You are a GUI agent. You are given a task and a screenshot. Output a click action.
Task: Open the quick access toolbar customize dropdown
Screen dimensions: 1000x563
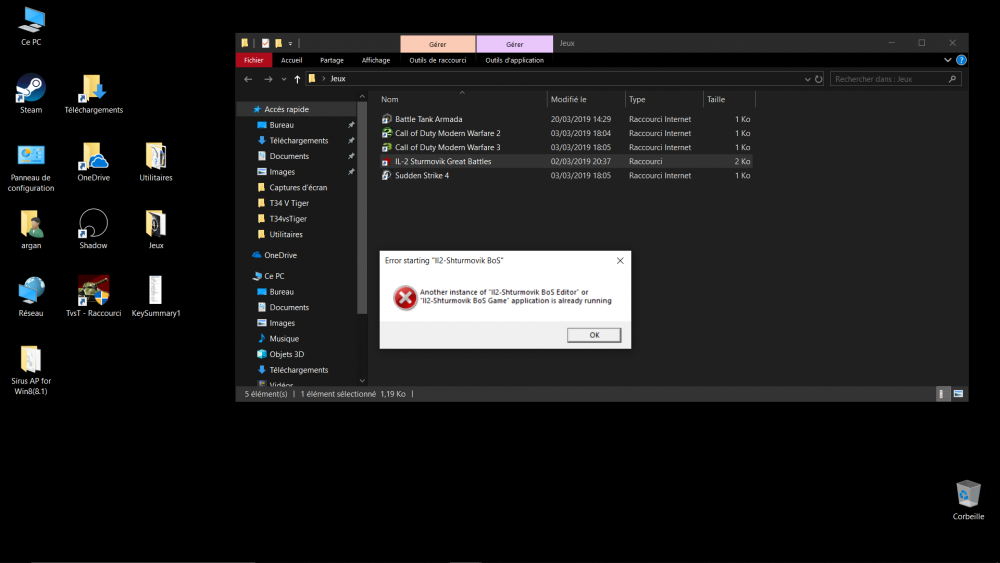point(290,43)
